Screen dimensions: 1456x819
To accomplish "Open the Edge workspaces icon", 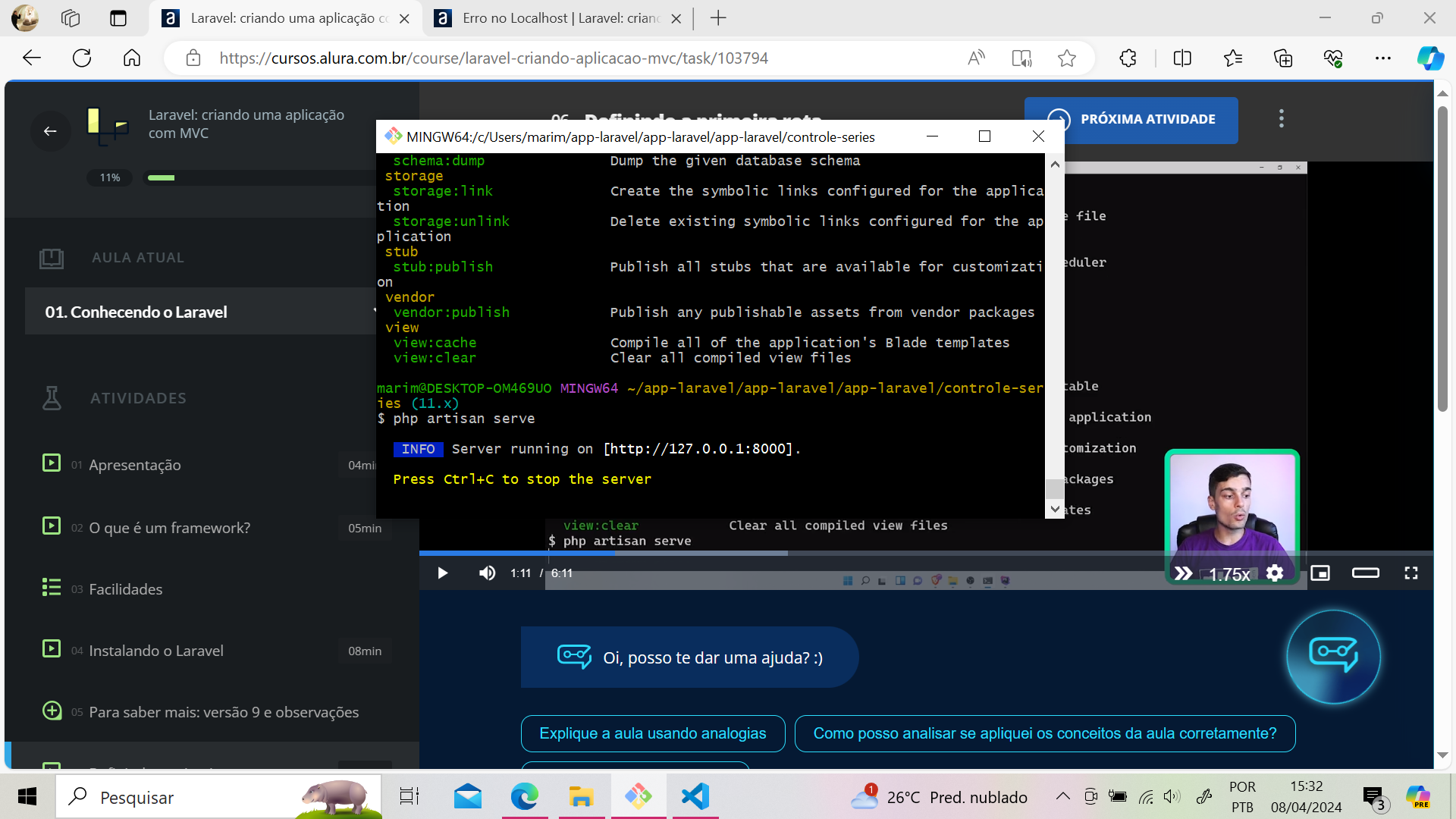I will click(70, 18).
